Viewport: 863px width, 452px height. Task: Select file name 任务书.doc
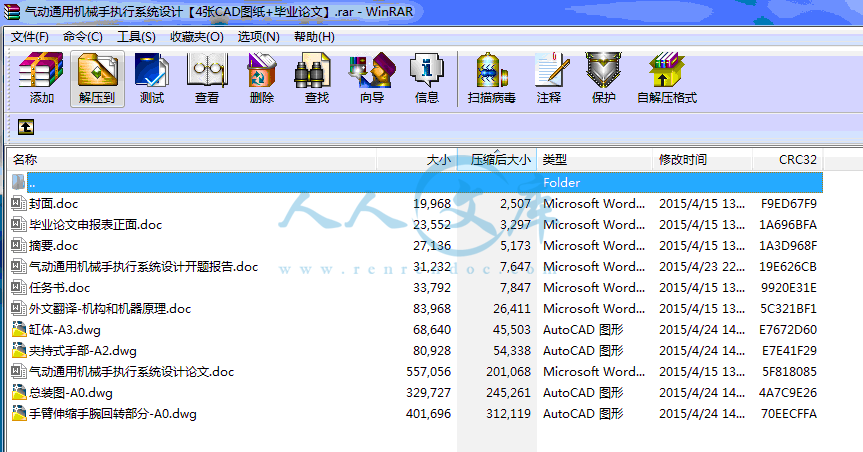tap(59, 287)
